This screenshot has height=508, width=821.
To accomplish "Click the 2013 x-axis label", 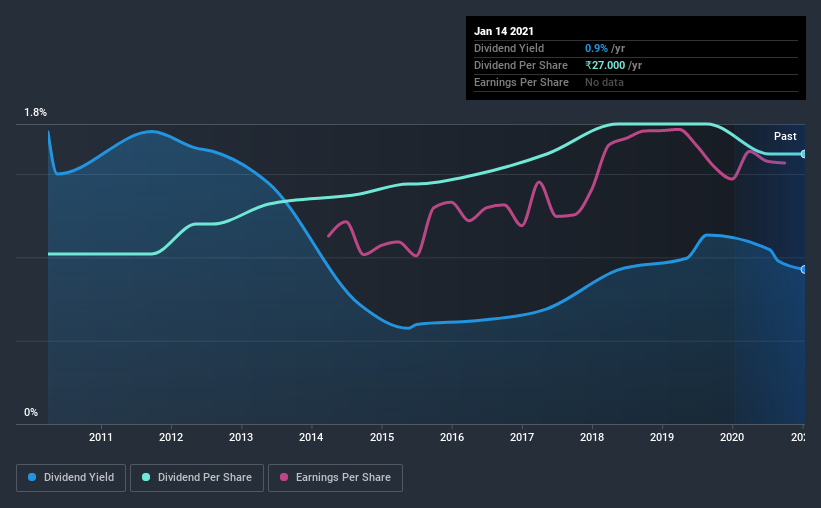I will (x=241, y=437).
